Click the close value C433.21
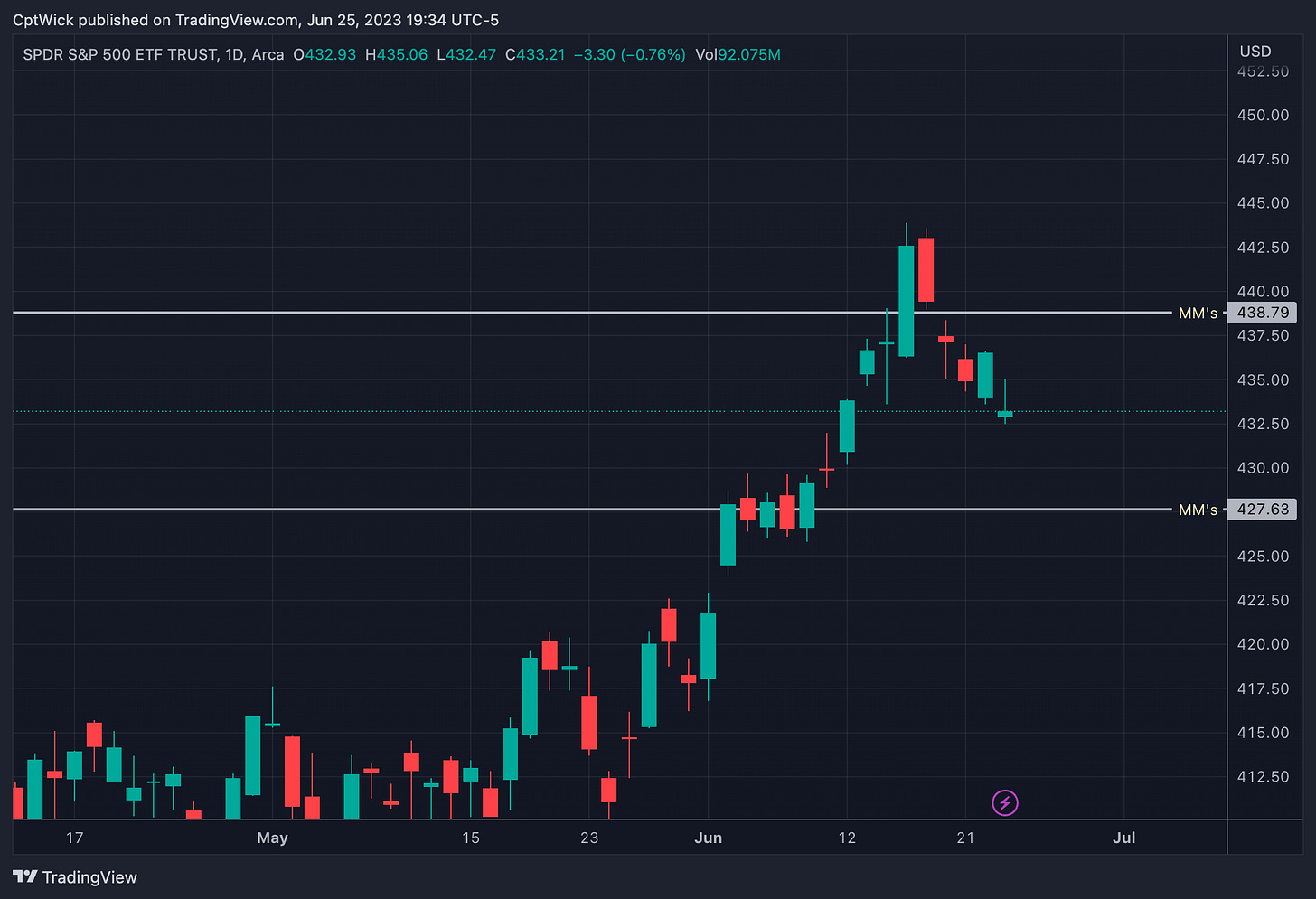This screenshot has height=899, width=1316. point(535,54)
